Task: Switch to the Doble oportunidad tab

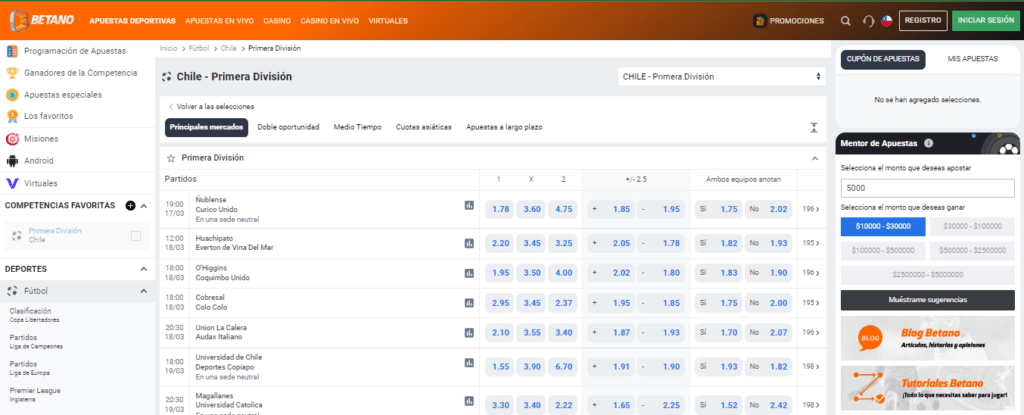Action: [x=288, y=127]
